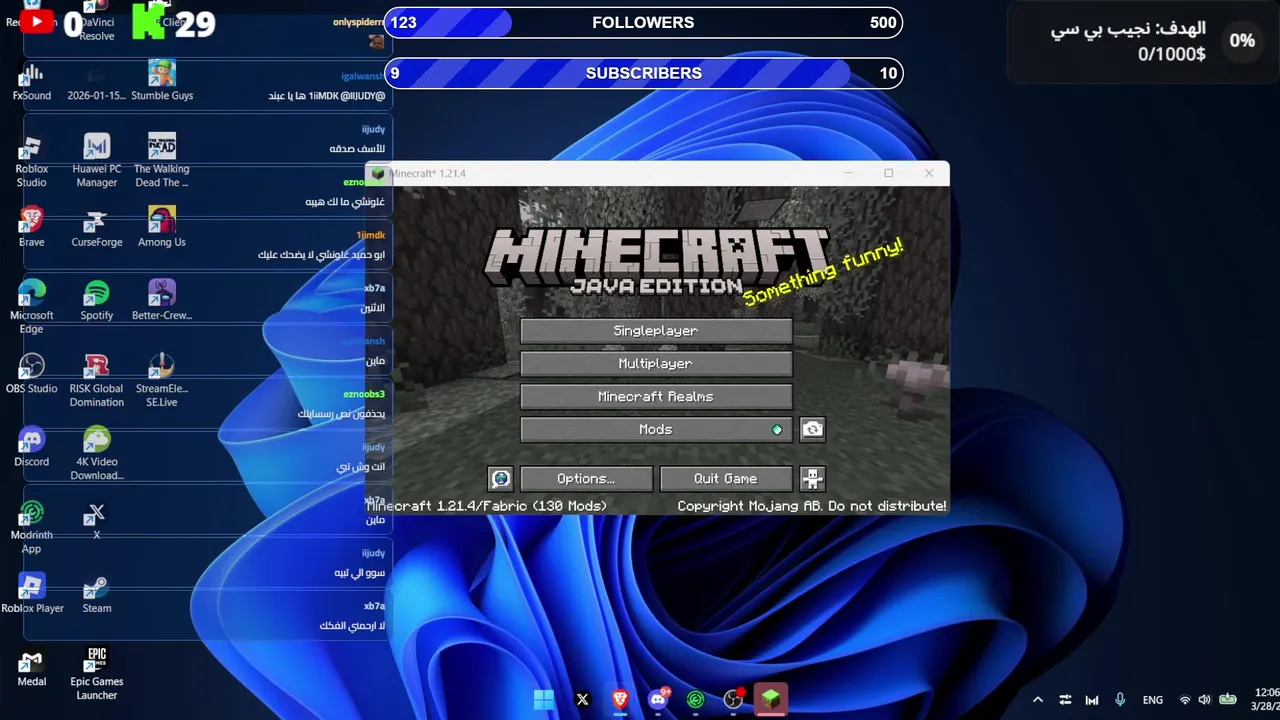Image resolution: width=1280 pixels, height=720 pixels.
Task: Click the microphone tray icon
Action: coord(1120,700)
